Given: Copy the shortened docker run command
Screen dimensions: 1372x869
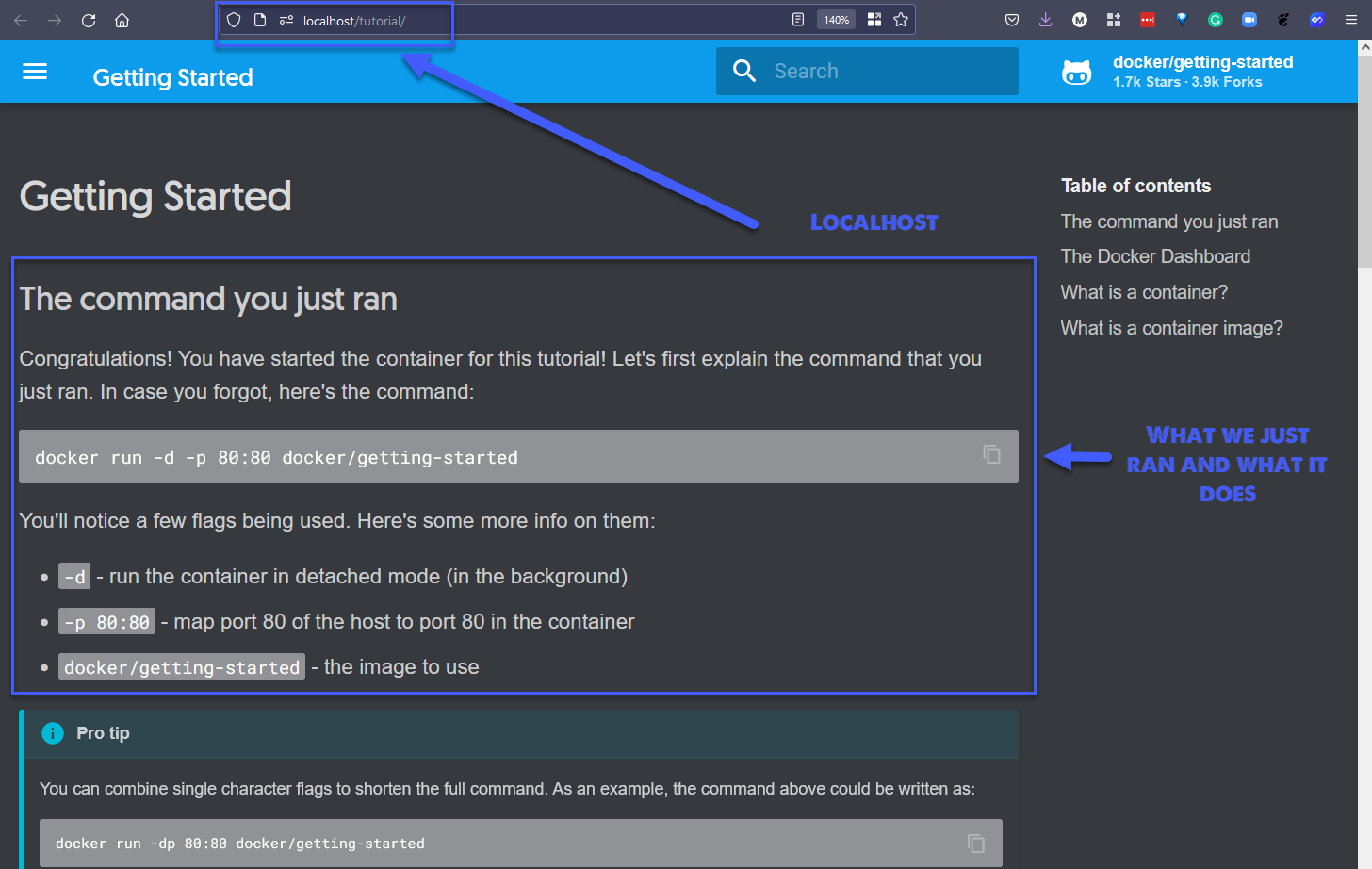Looking at the screenshot, I should (x=975, y=843).
